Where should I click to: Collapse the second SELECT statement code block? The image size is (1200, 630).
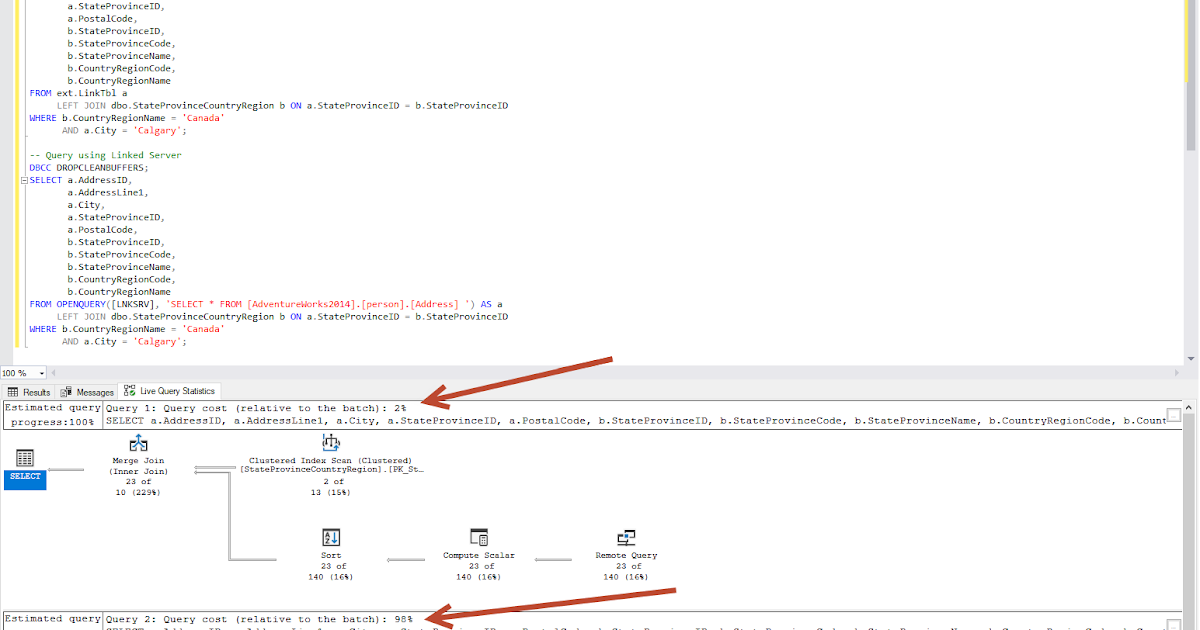23,179
